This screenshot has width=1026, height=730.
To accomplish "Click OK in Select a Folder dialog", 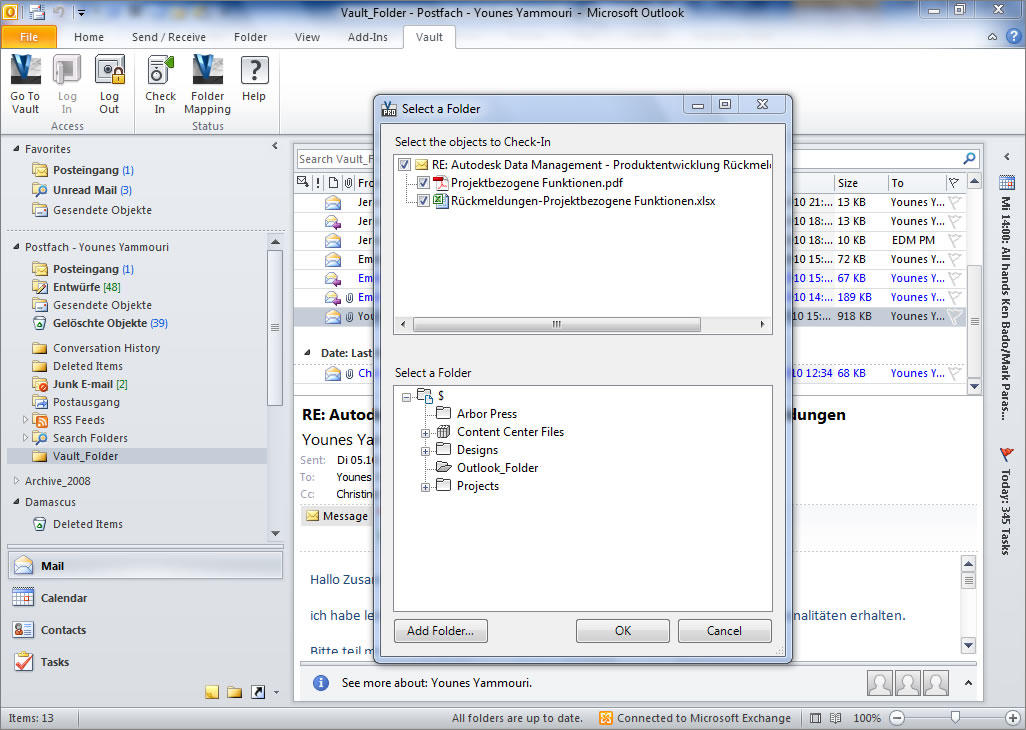I will (x=623, y=631).
